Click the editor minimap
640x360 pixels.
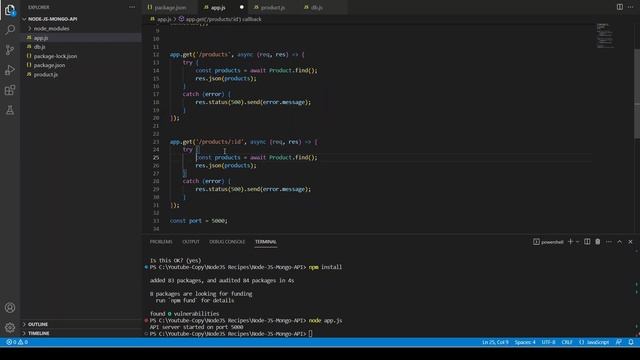(x=605, y=36)
